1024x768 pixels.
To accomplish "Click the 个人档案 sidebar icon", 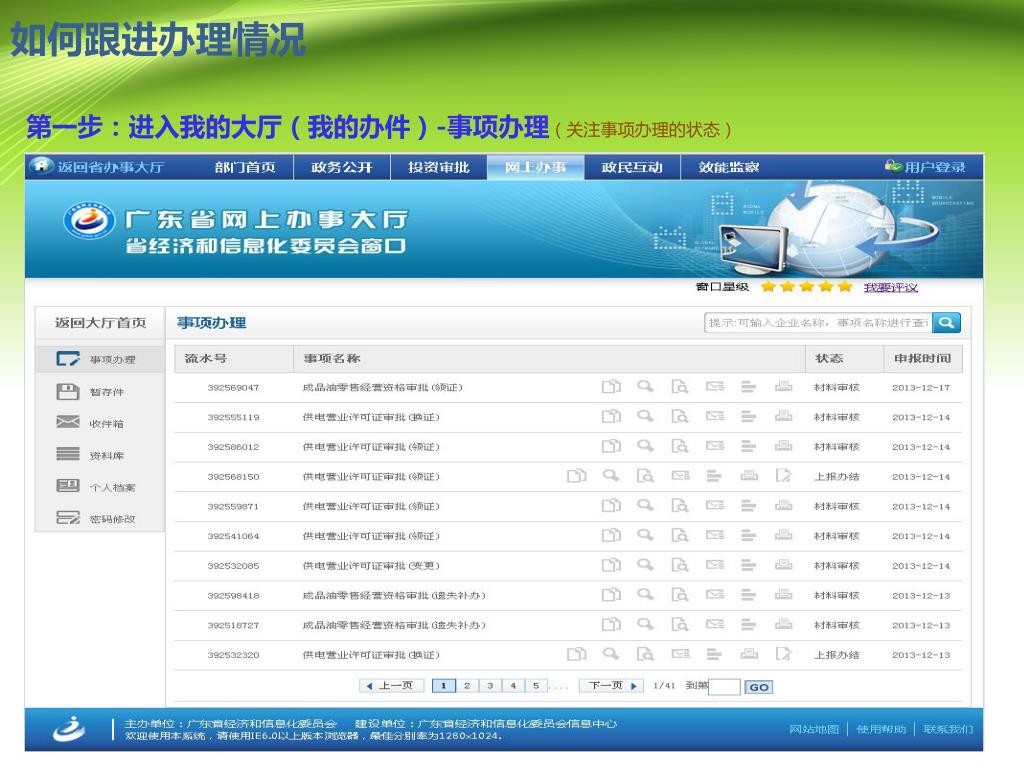I will [67, 485].
